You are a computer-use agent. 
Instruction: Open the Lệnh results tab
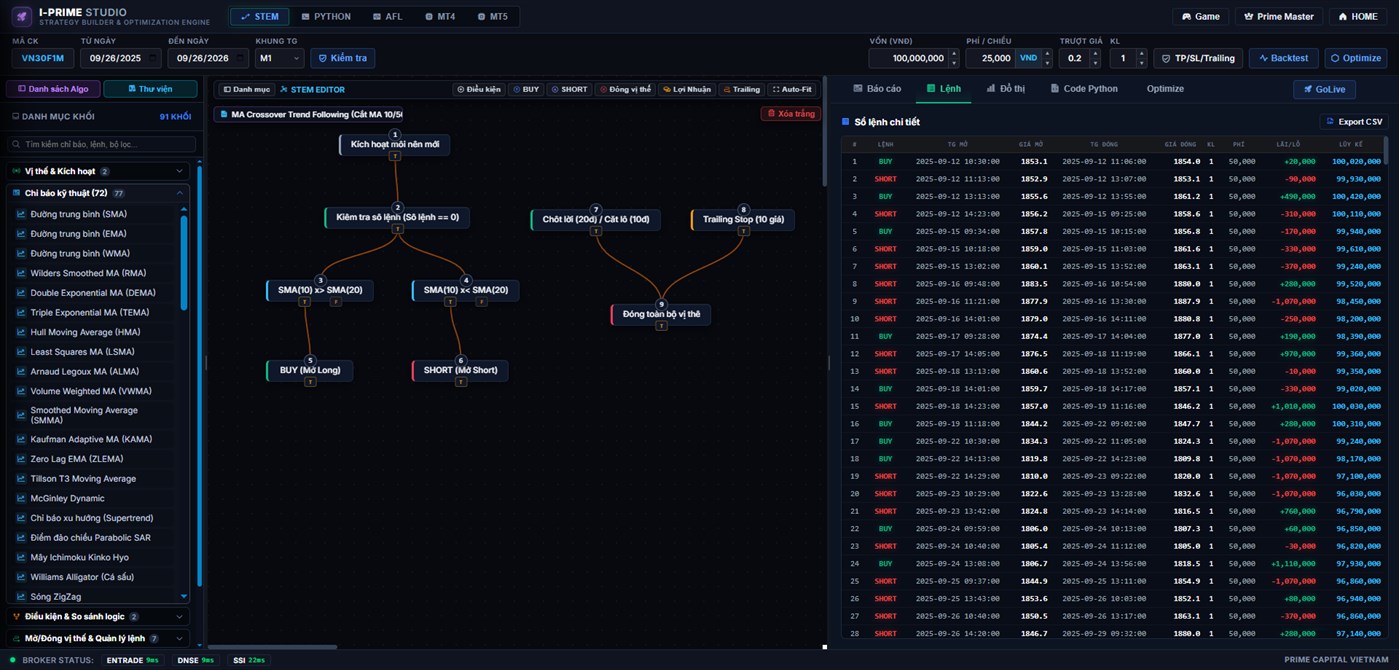[944, 89]
